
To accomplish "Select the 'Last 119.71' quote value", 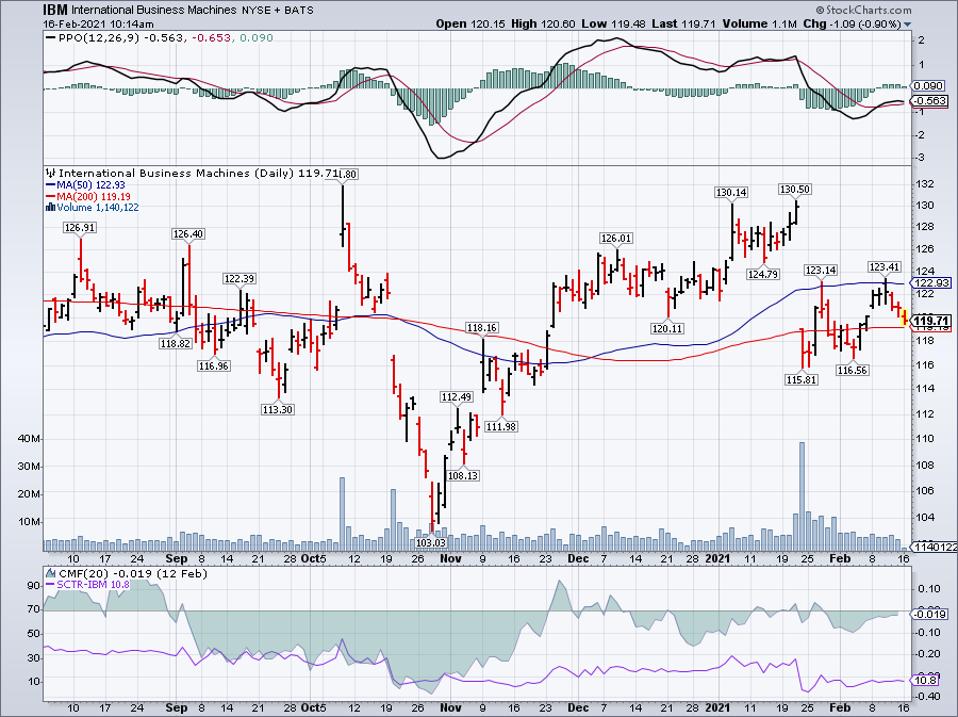I will 686,24.
